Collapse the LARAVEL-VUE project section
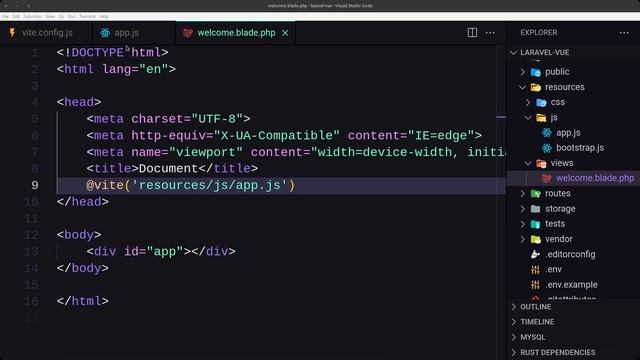Screen dimensions: 640x360 [513, 53]
